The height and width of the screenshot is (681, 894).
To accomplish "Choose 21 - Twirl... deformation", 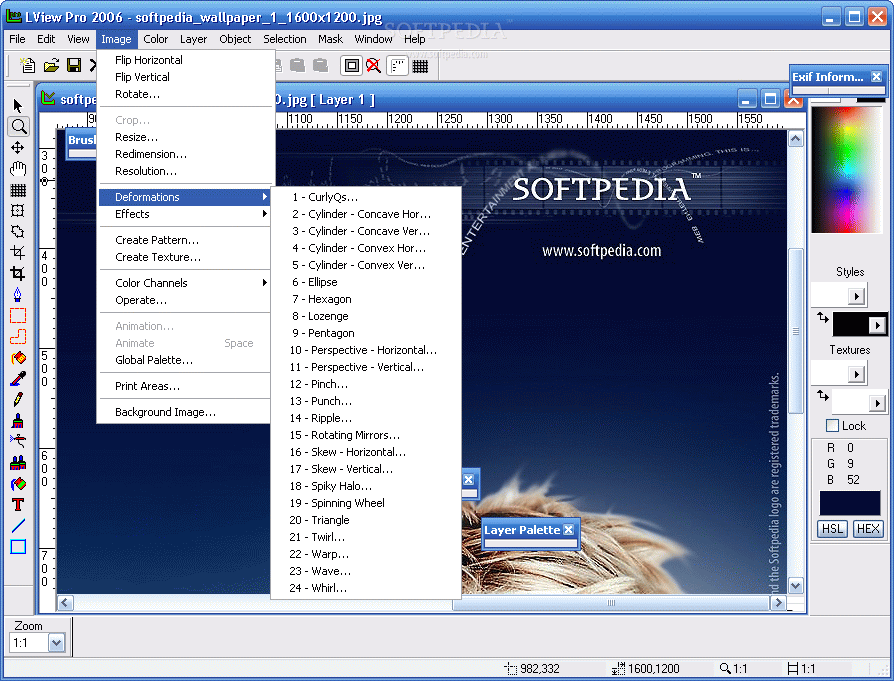I will [365, 537].
